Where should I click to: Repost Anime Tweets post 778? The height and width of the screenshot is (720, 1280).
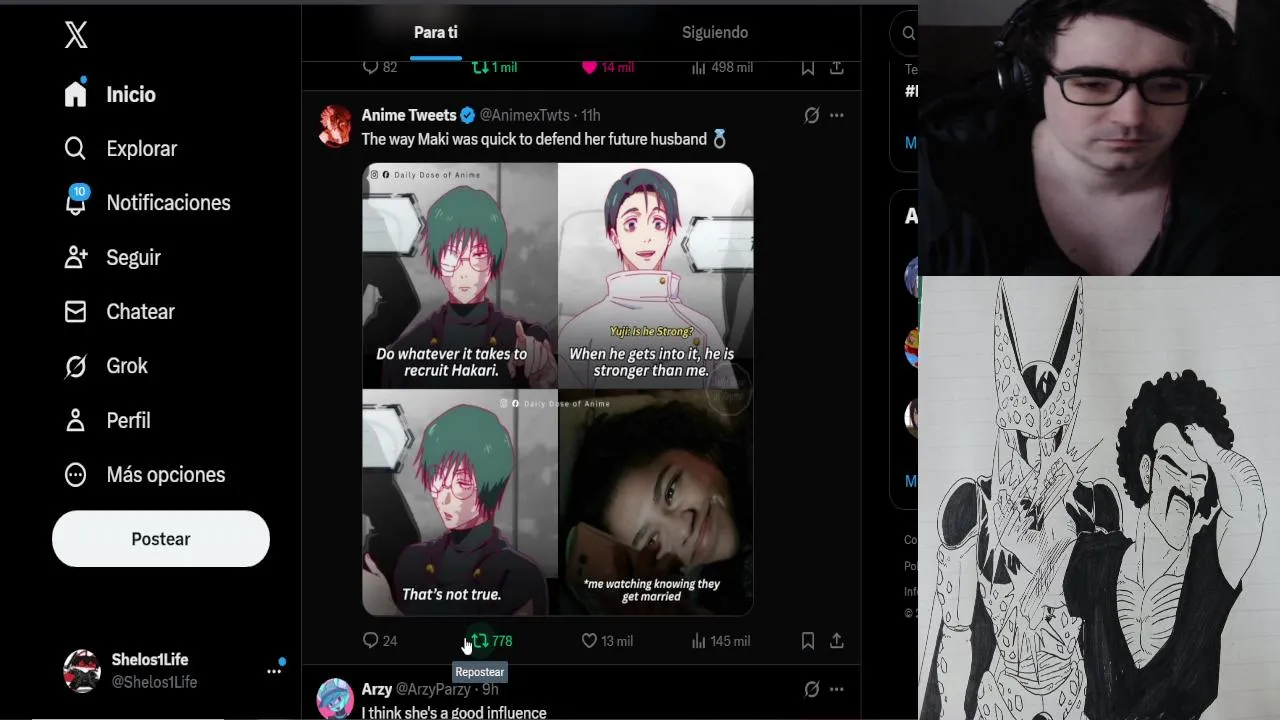(x=491, y=641)
